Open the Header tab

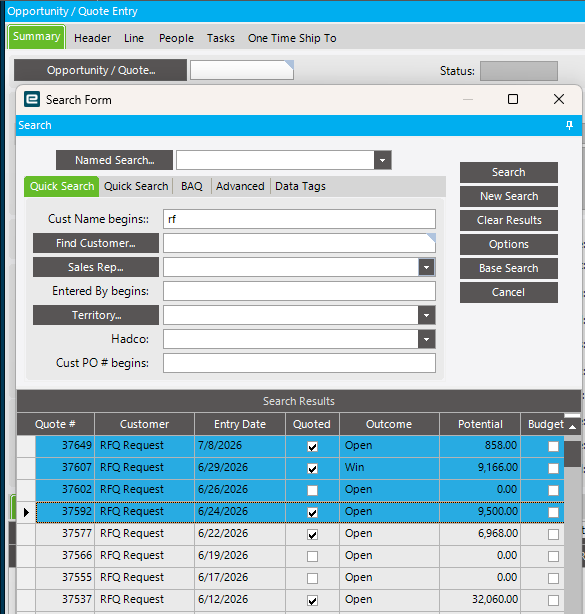tap(92, 38)
